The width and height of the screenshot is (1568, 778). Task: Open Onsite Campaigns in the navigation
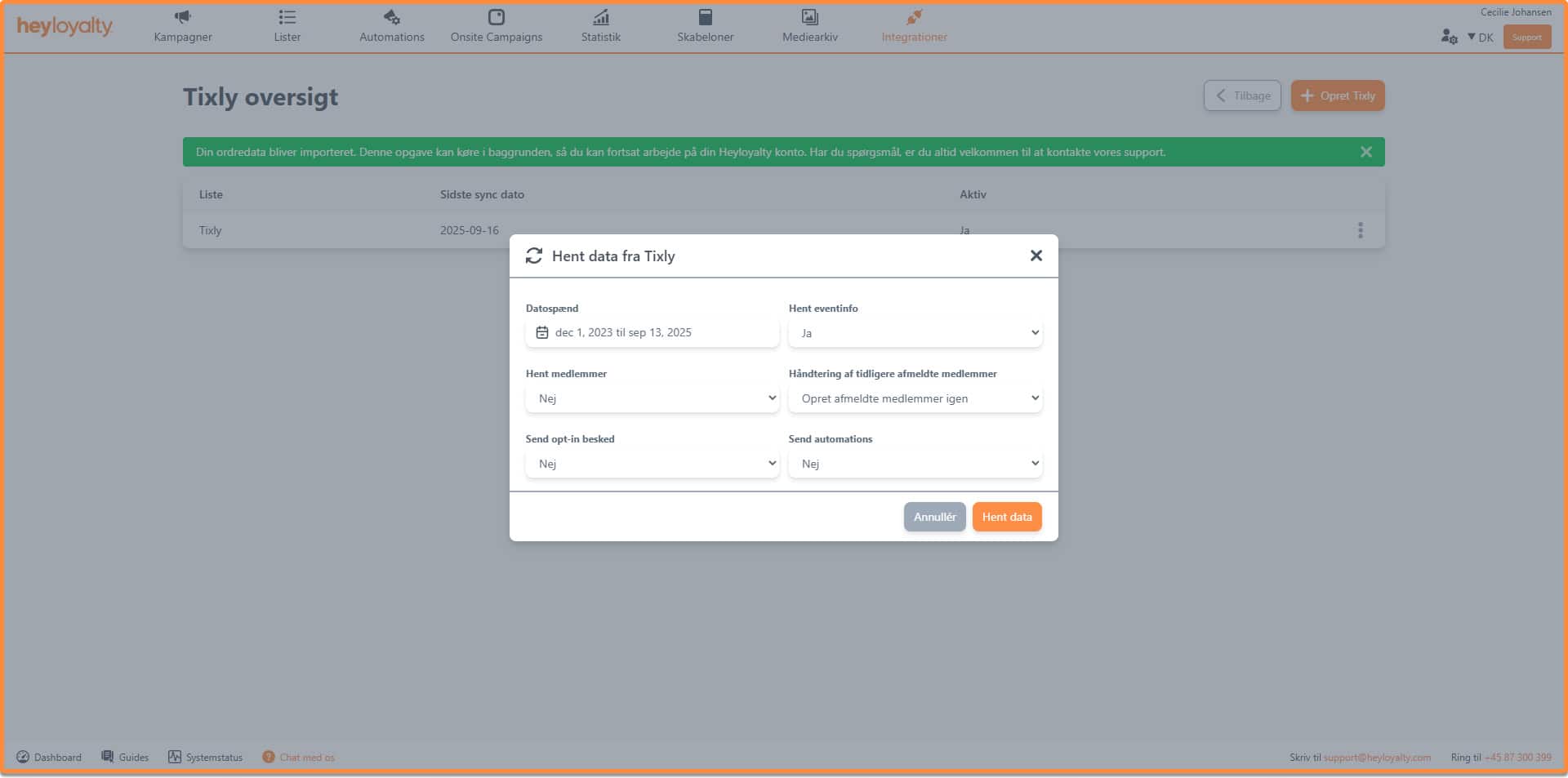point(496,26)
